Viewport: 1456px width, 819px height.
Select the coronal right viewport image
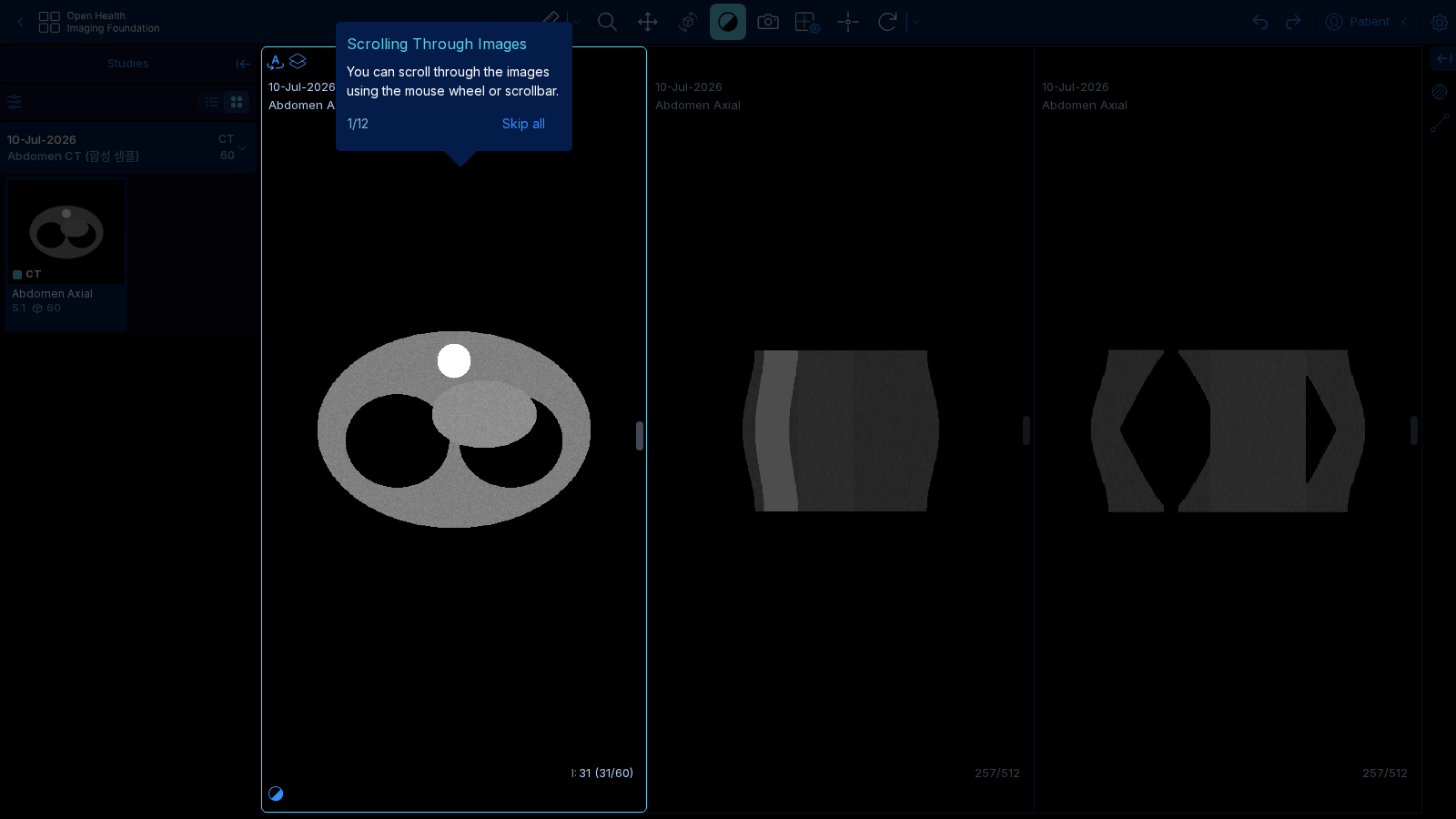tap(1228, 430)
